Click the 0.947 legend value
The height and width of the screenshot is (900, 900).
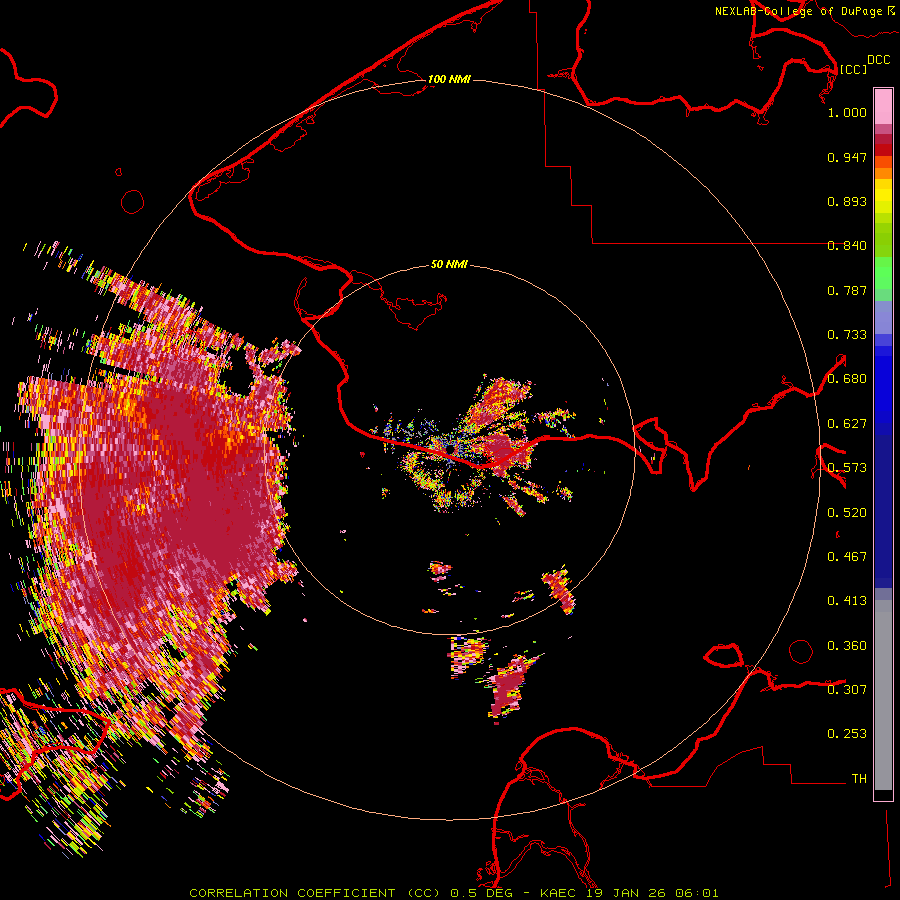[847, 157]
